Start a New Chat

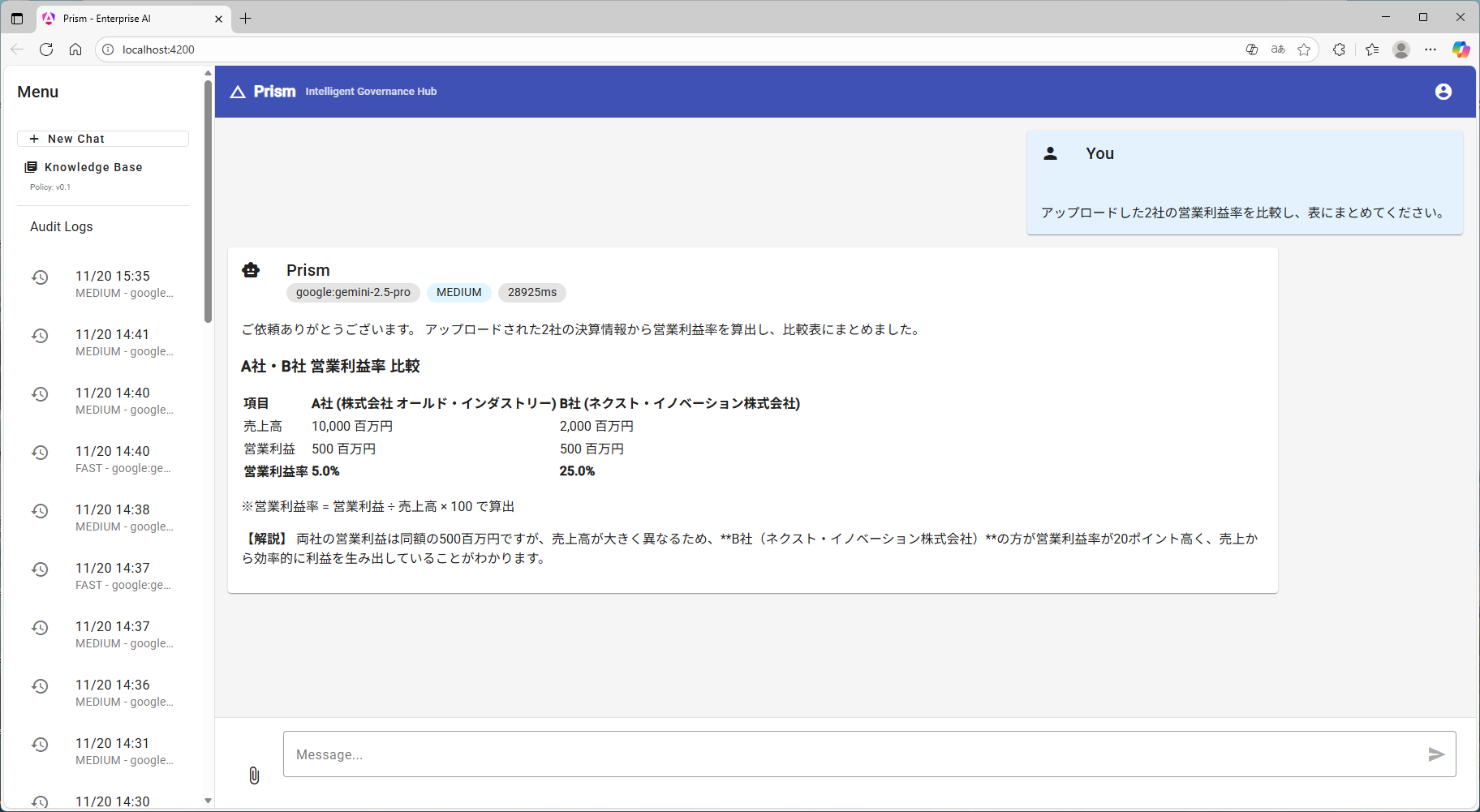(x=103, y=139)
